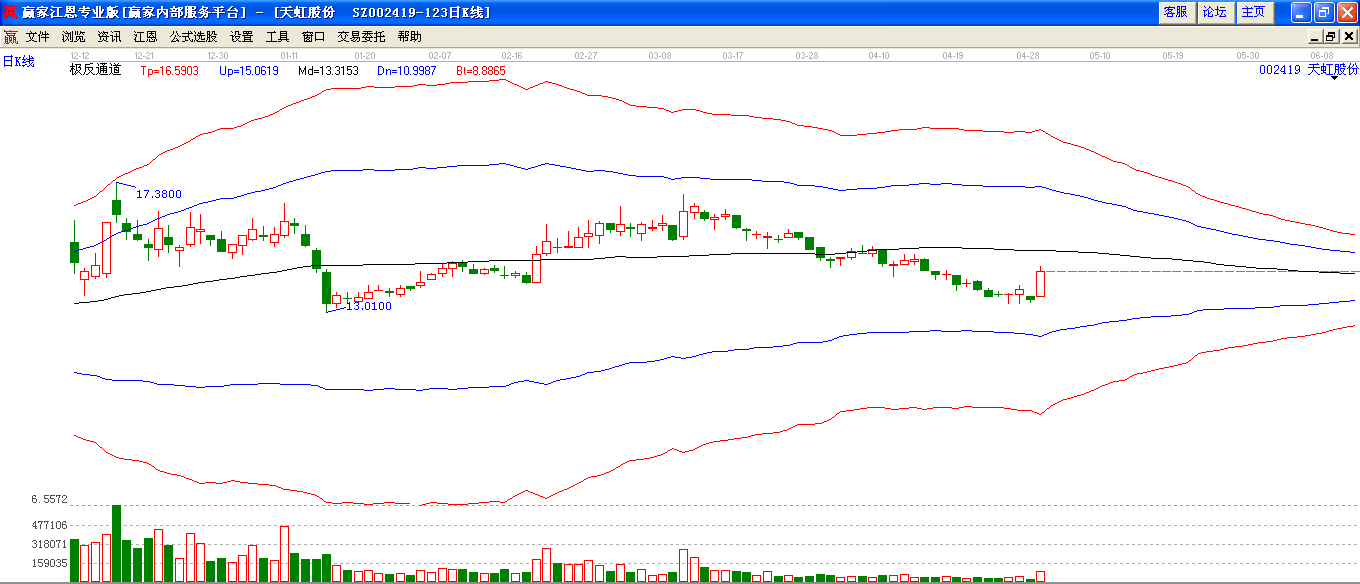The image size is (1360, 584).
Task: Click the 477106 volume axis label
Action: pyautogui.click(x=49, y=525)
